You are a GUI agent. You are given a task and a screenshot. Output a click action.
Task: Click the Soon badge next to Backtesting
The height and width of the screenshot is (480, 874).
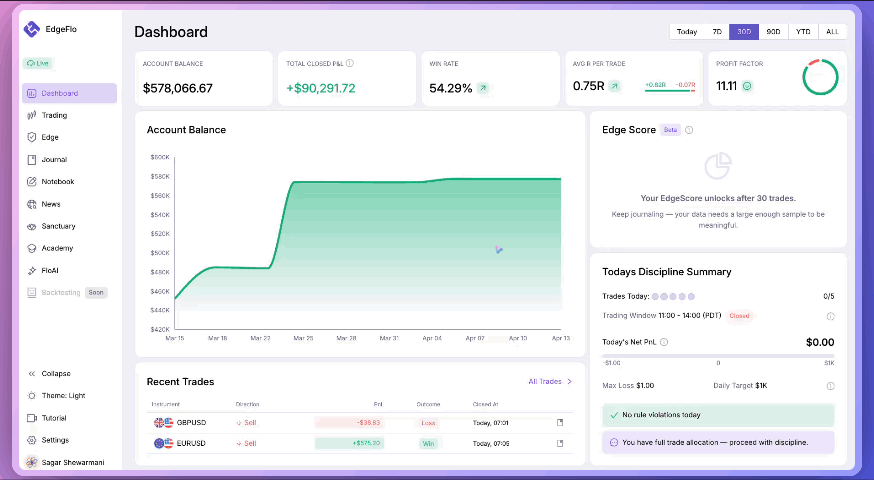pos(96,293)
